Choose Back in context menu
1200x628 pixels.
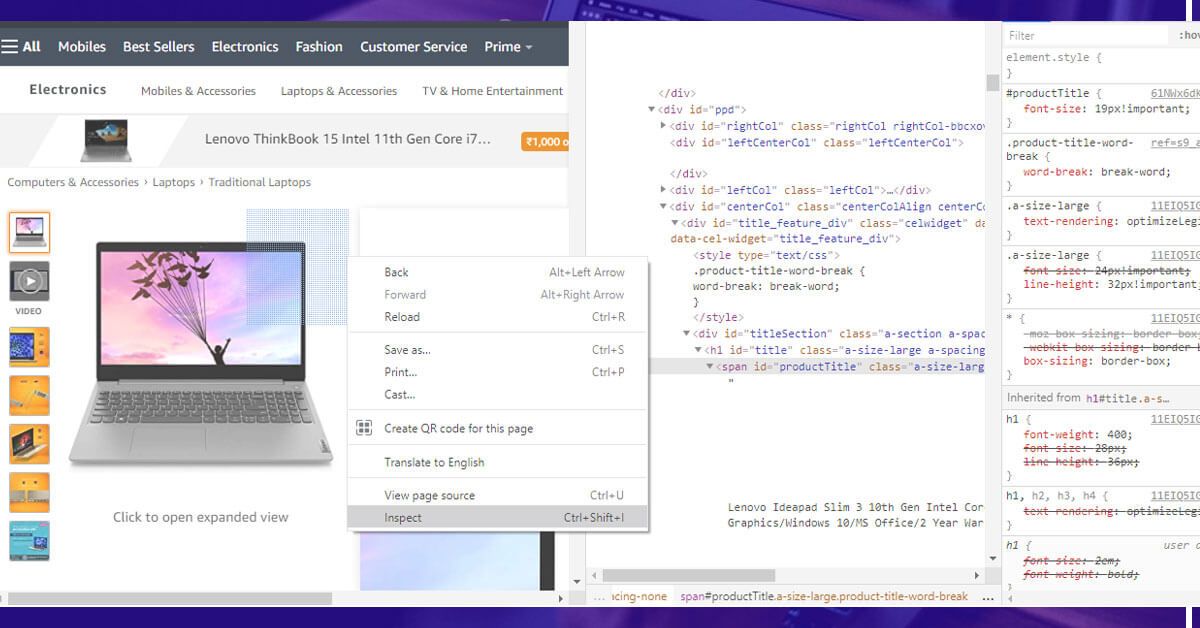click(498, 272)
